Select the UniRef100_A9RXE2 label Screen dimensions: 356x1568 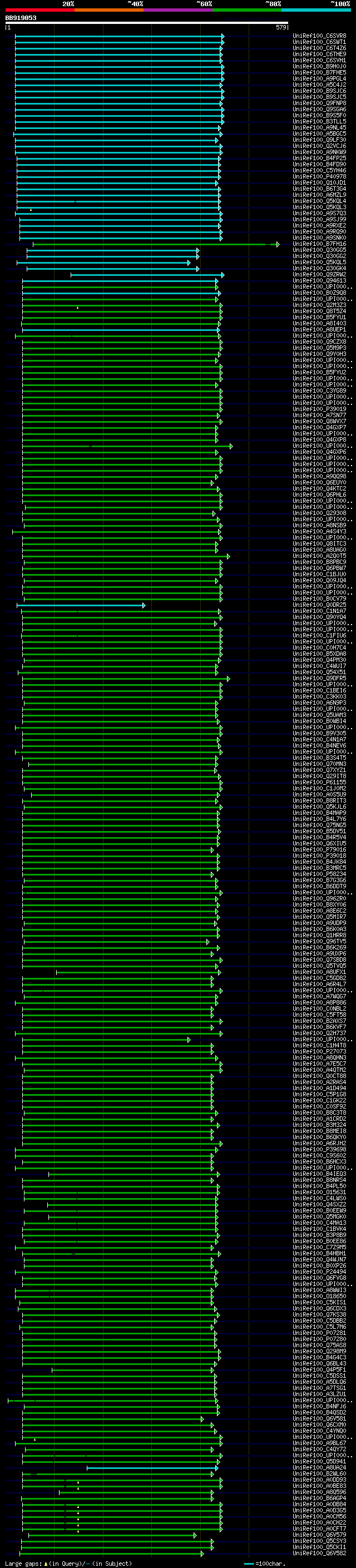(319, 226)
